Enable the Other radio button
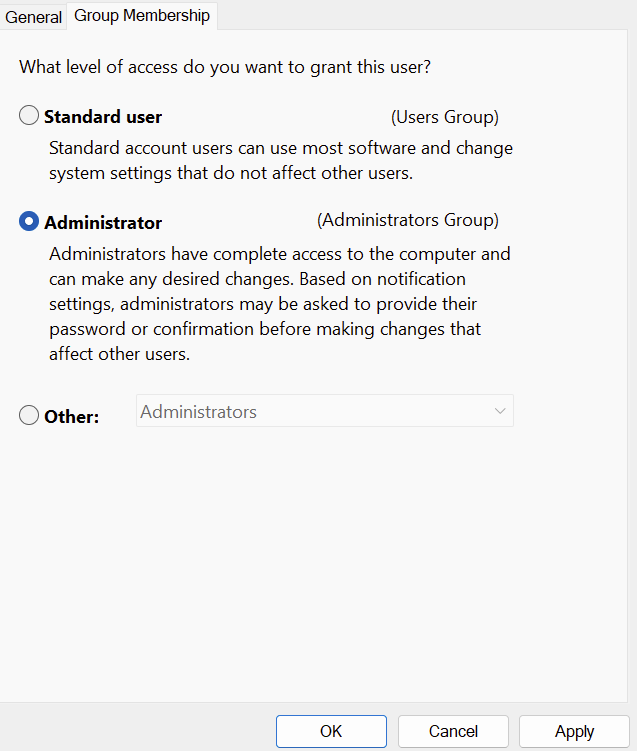Viewport: 637px width, 751px height. click(29, 415)
